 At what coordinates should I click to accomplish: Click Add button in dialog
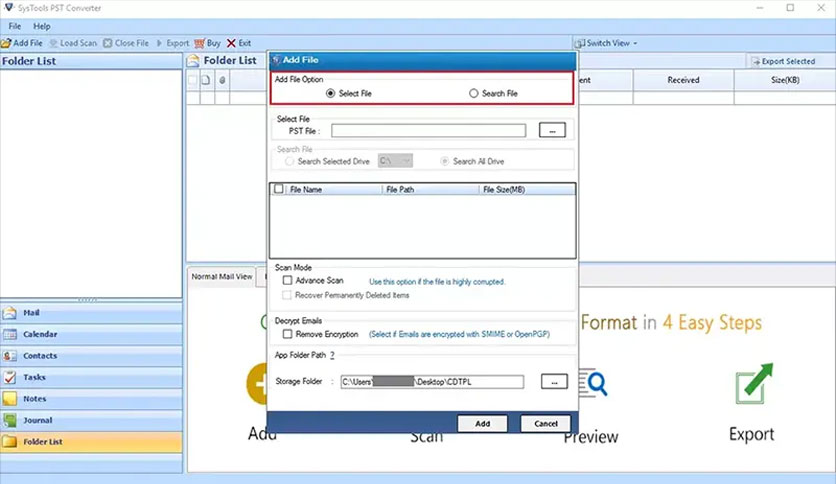tap(483, 424)
